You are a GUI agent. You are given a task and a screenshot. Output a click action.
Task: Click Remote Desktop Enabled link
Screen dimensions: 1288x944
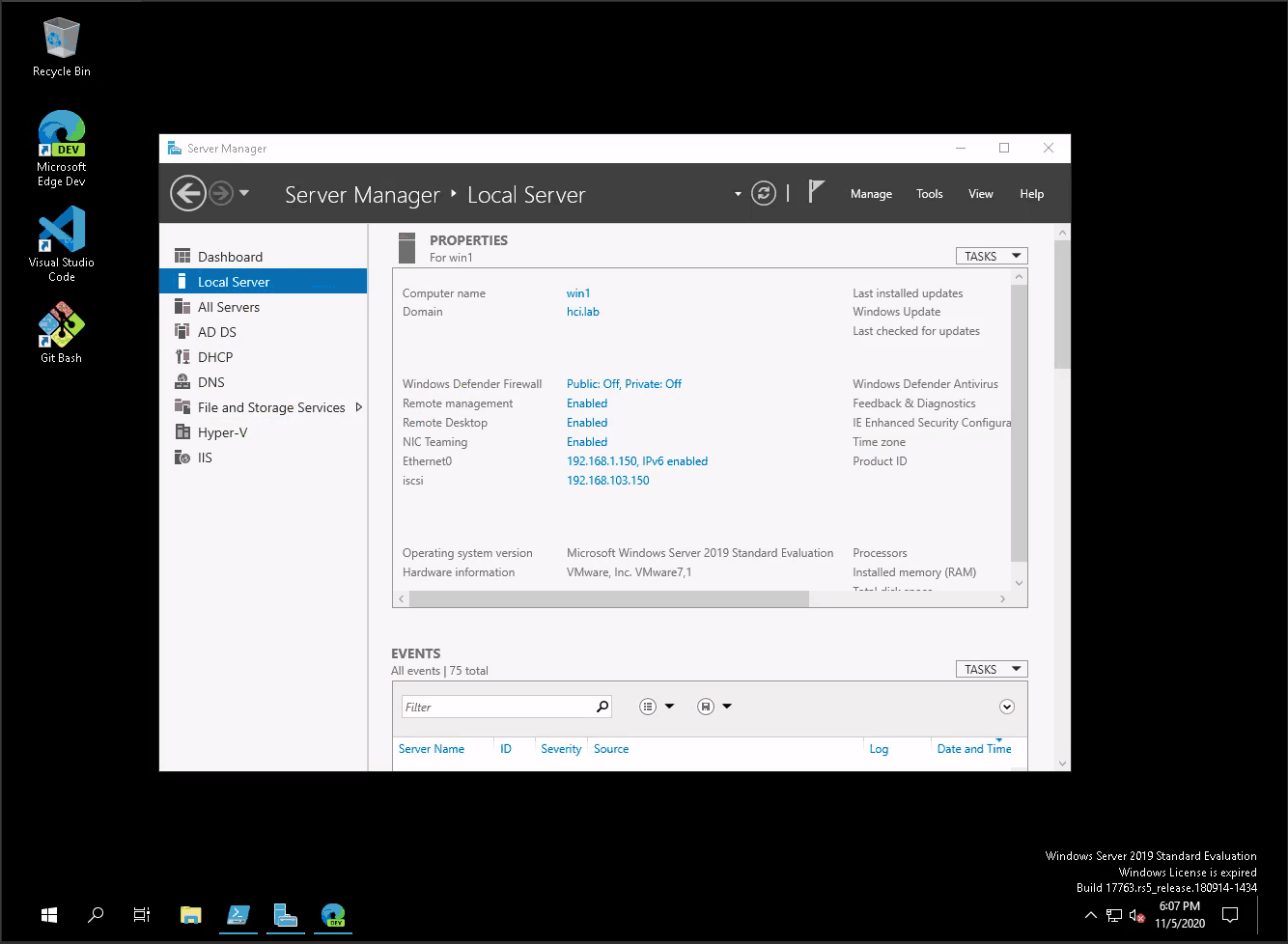pos(587,423)
